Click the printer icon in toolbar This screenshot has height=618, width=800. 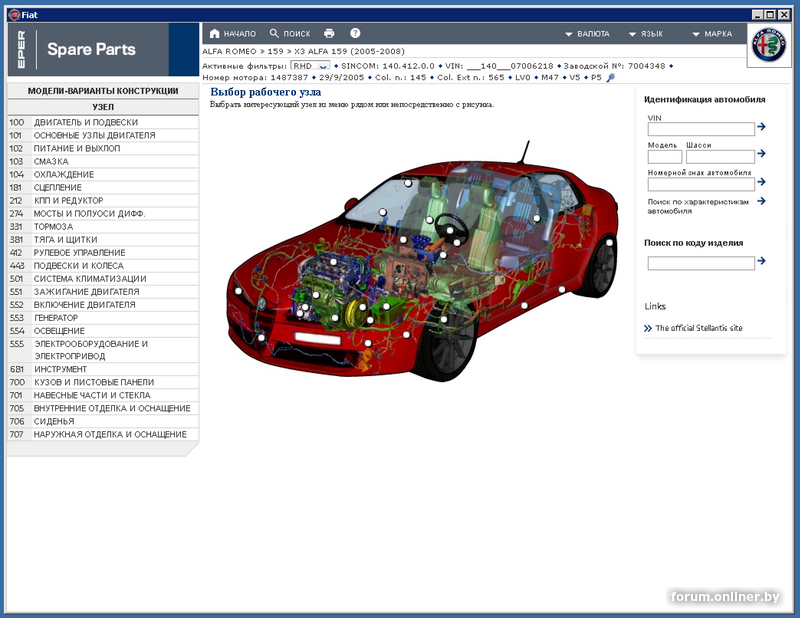tap(329, 34)
